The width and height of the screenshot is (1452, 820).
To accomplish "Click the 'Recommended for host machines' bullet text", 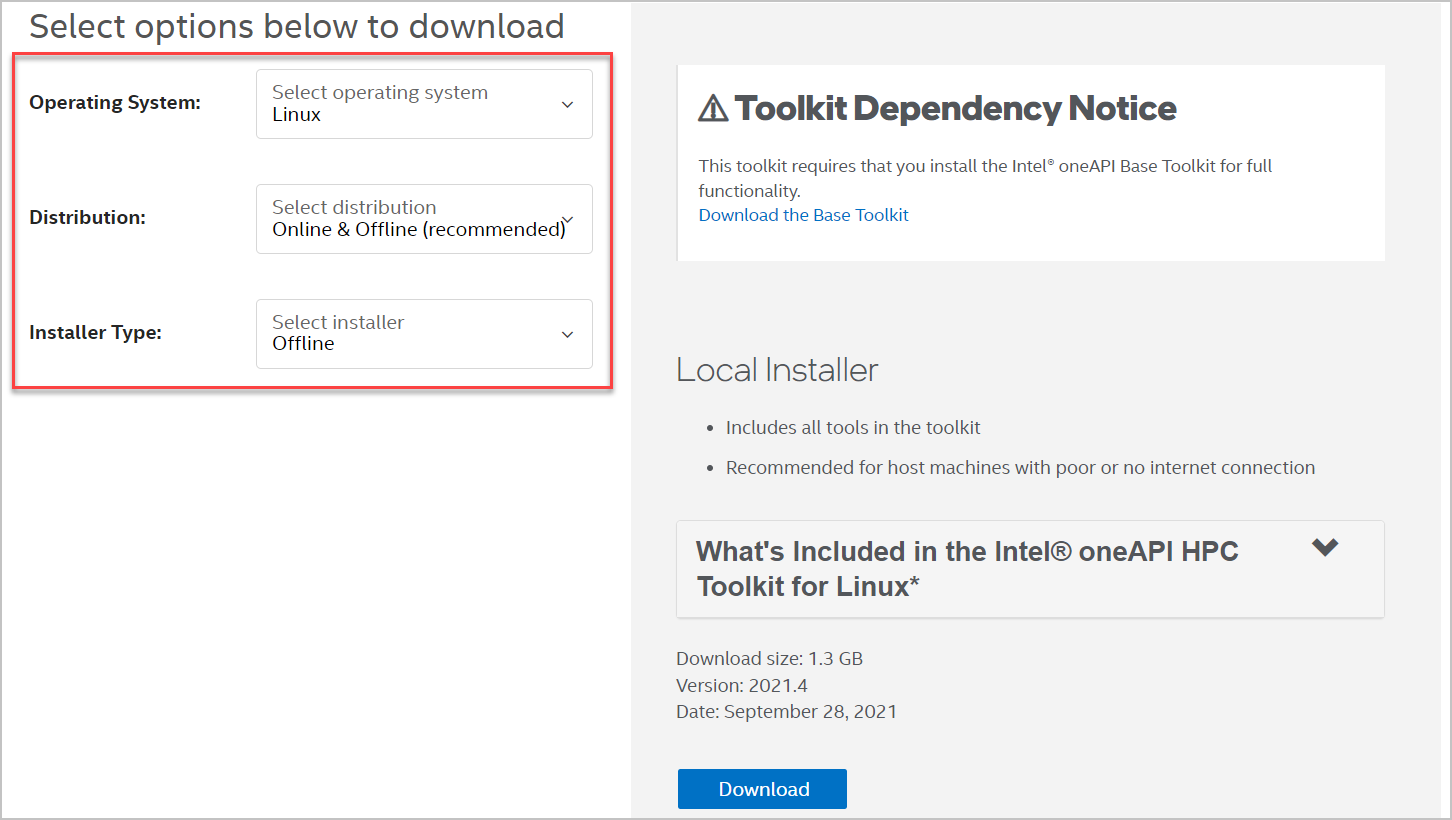I will [1020, 468].
